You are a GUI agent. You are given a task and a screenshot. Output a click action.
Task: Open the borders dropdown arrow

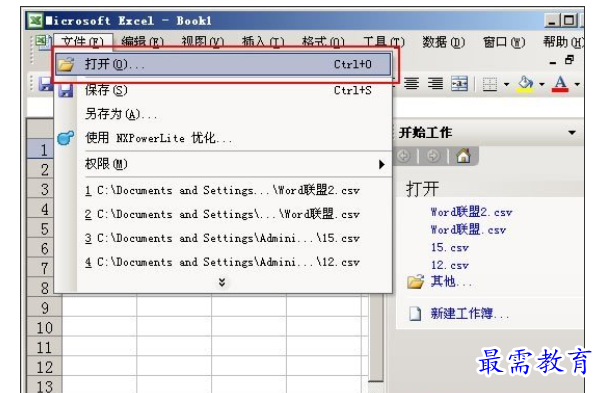(507, 84)
